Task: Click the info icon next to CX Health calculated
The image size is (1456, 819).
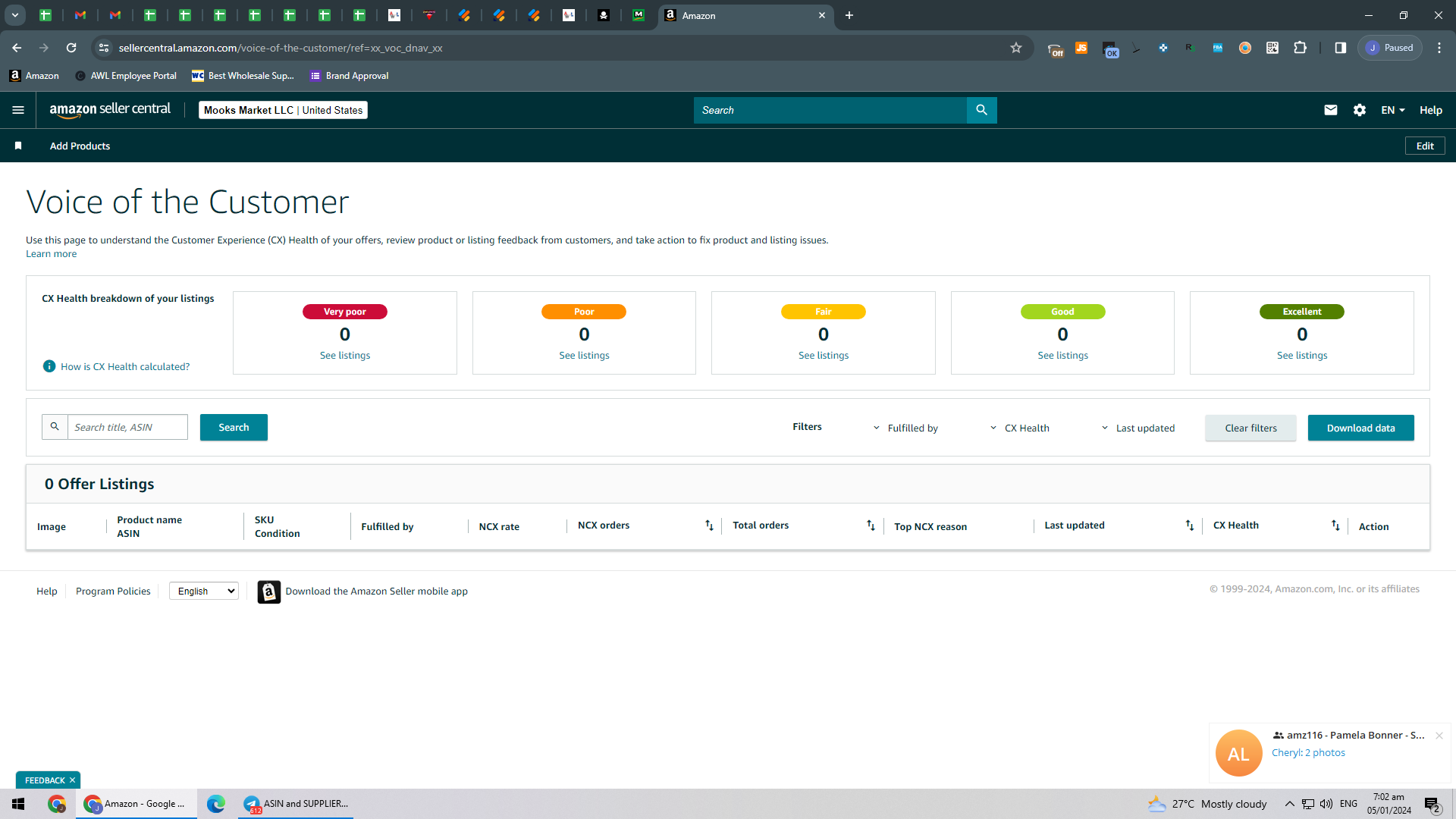Action: [49, 366]
